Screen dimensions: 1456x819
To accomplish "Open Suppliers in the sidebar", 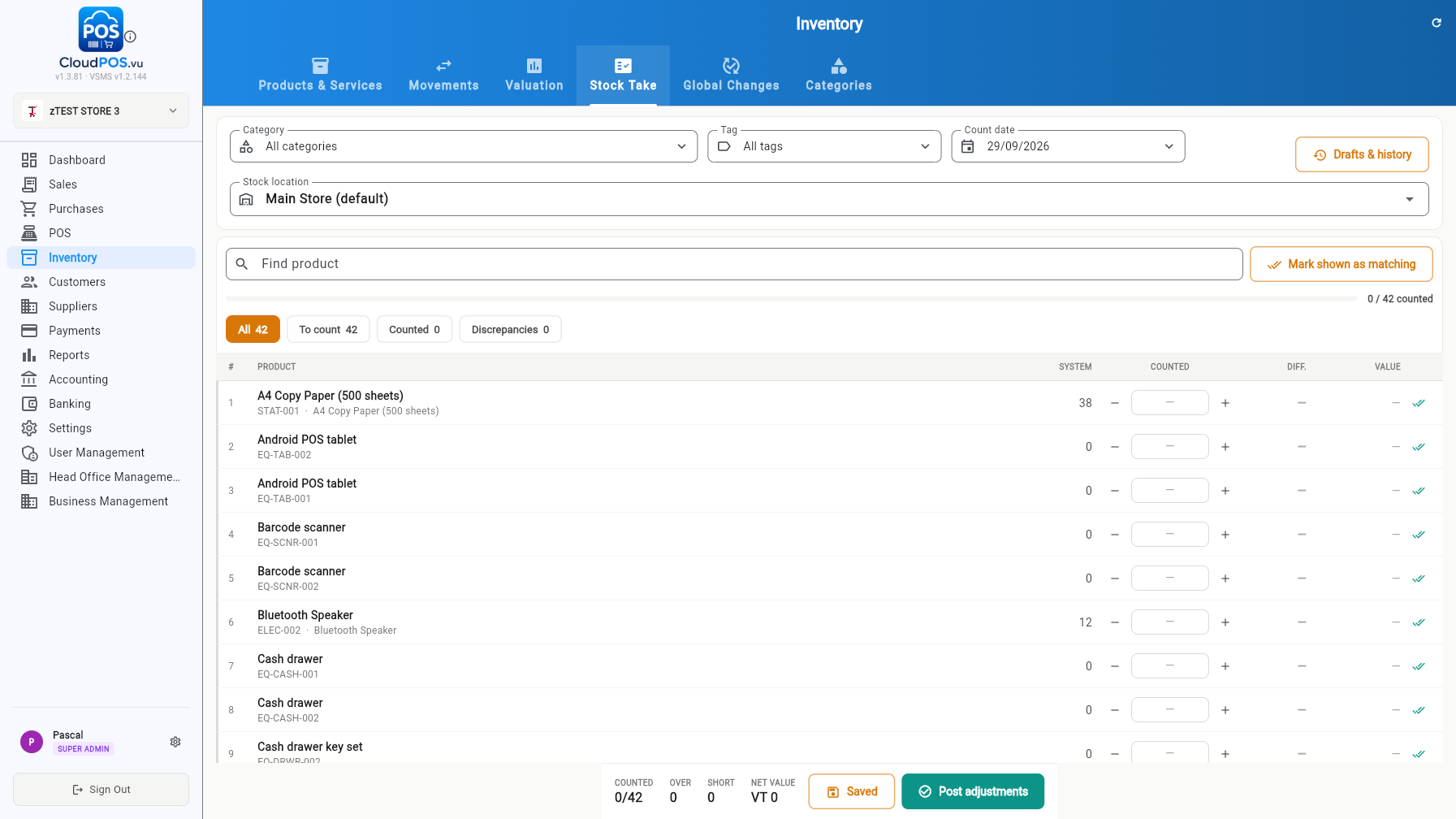I will click(101, 306).
